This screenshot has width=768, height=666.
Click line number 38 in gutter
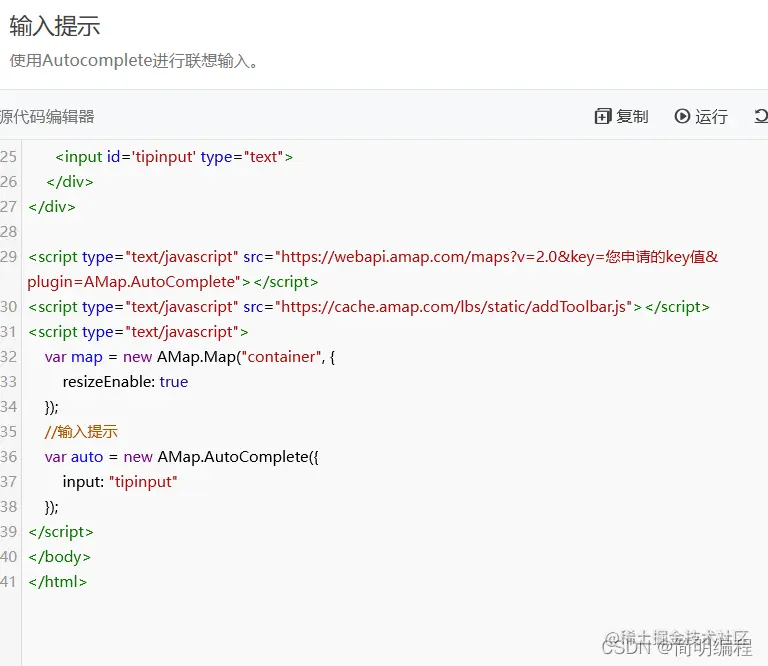click(8, 506)
